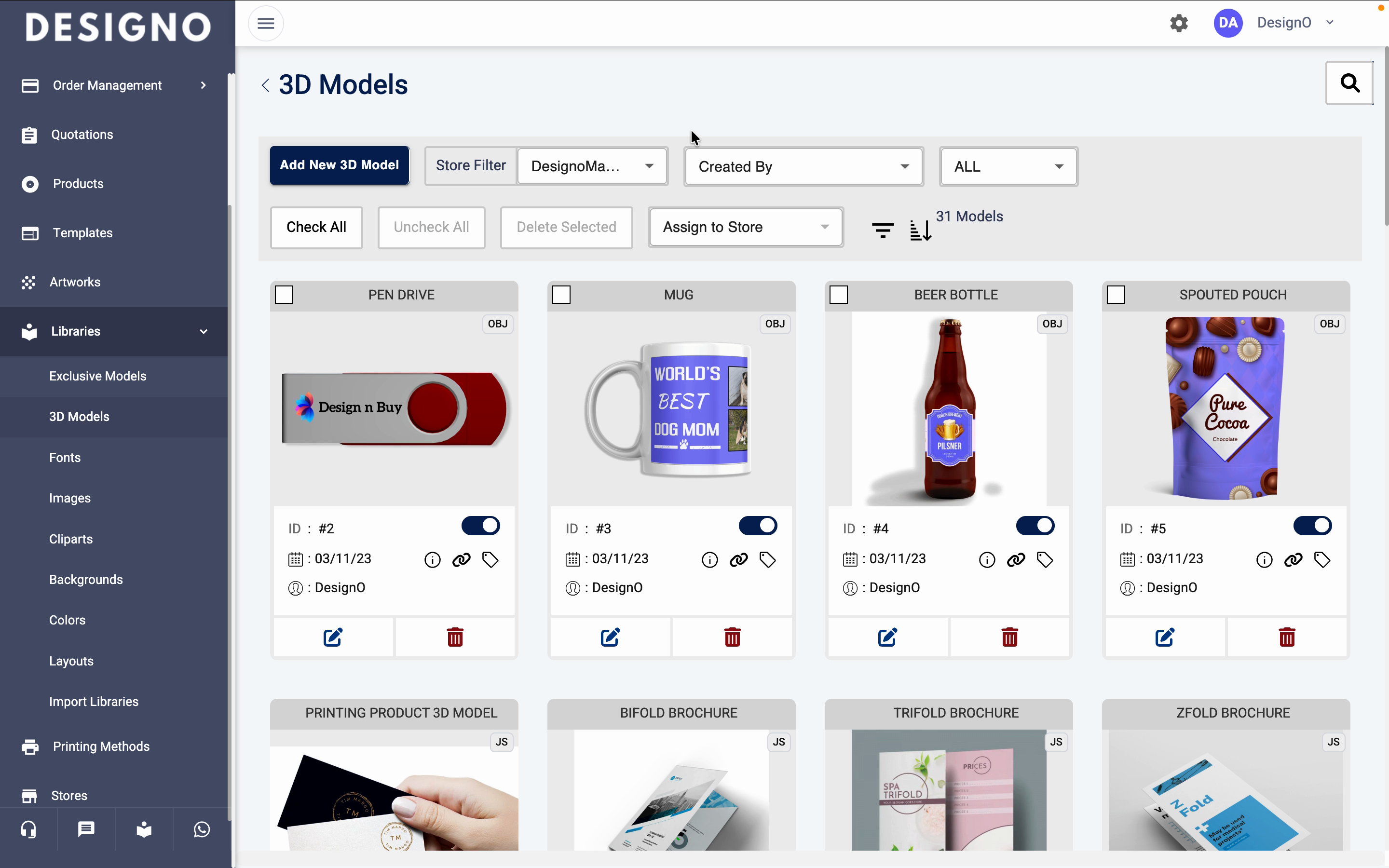Click the search magnifier icon
This screenshot has width=1389, height=868.
pyautogui.click(x=1349, y=83)
